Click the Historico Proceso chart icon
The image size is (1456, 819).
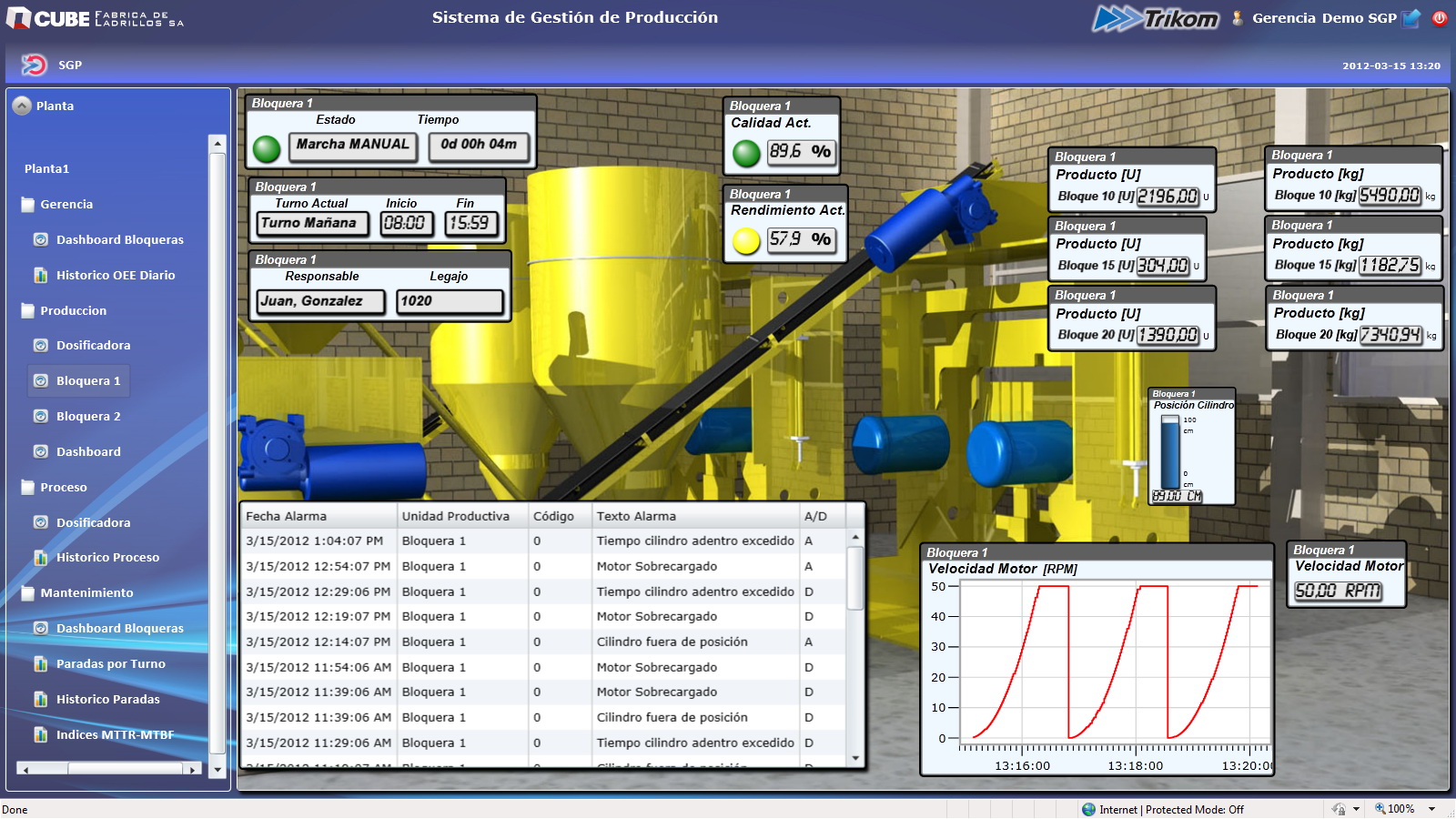(41, 558)
